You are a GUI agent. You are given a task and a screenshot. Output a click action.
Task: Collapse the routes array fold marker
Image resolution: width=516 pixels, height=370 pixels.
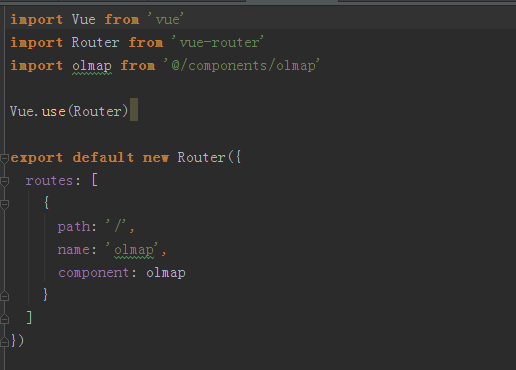pyautogui.click(x=4, y=182)
